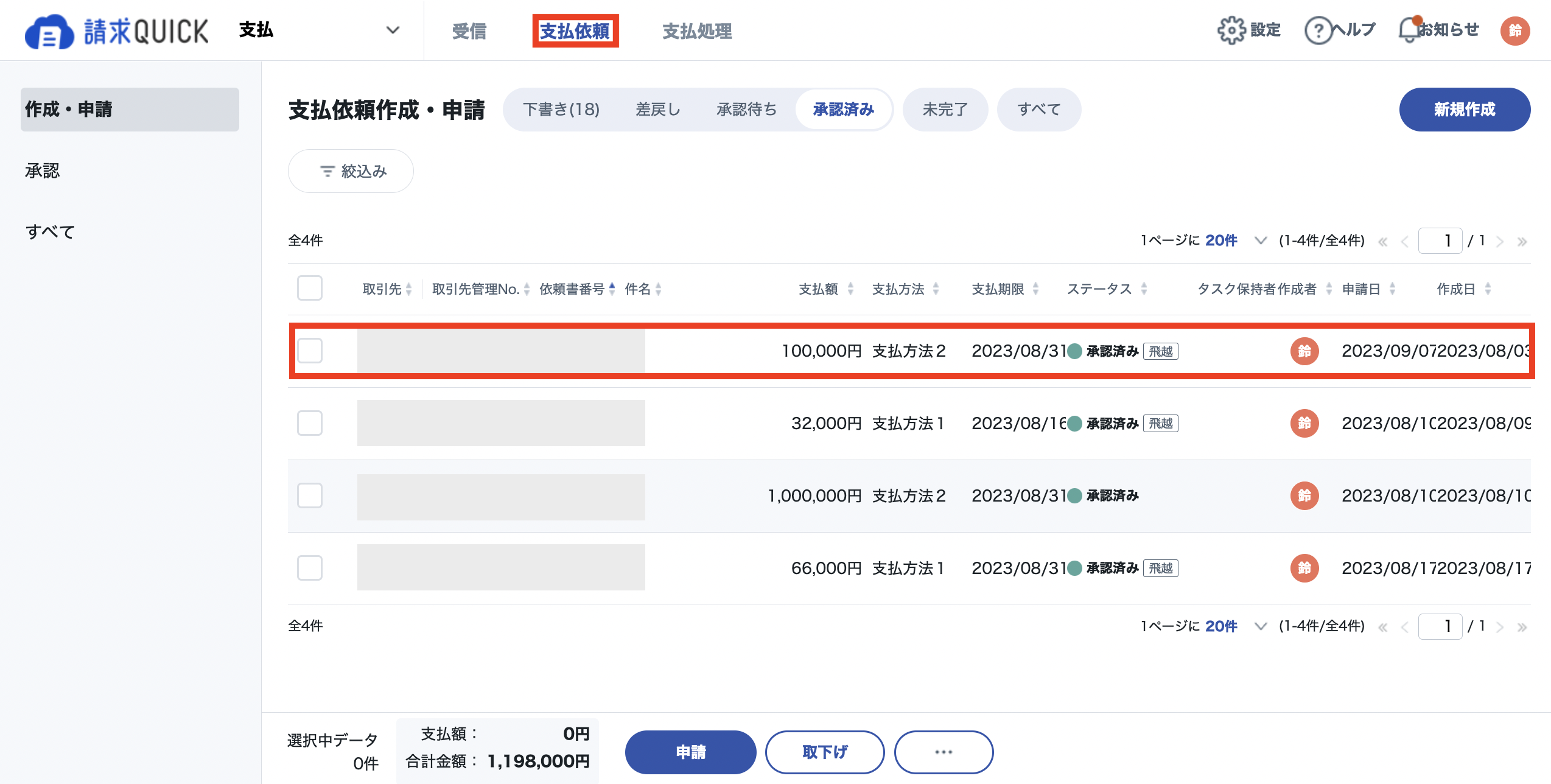Screen dimensions: 1551x784
Task: Check the 1,000,000円 row checkbox
Action: click(310, 495)
